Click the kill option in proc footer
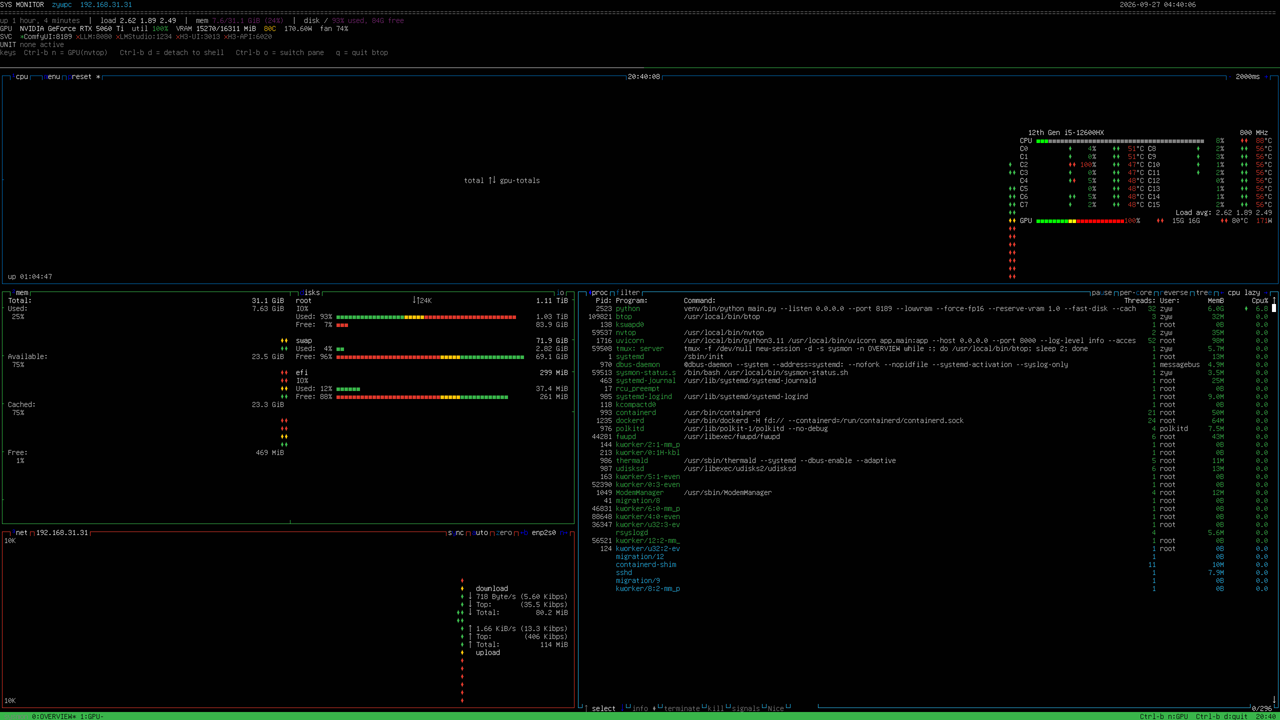 716,709
